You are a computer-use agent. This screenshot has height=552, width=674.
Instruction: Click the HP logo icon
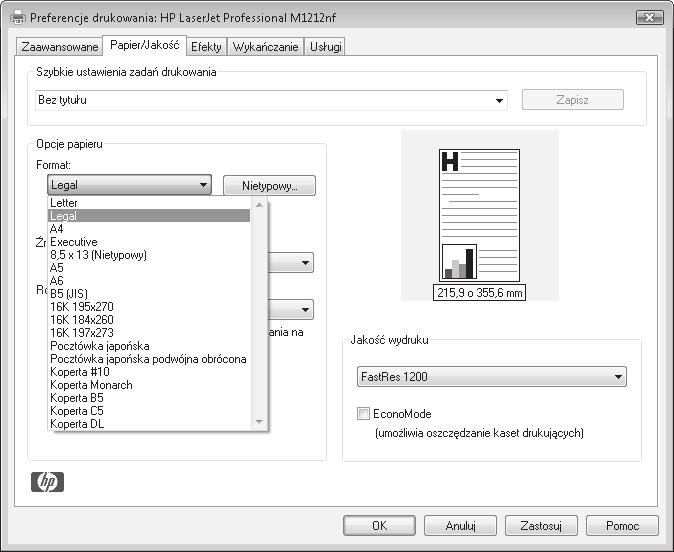pos(47,482)
